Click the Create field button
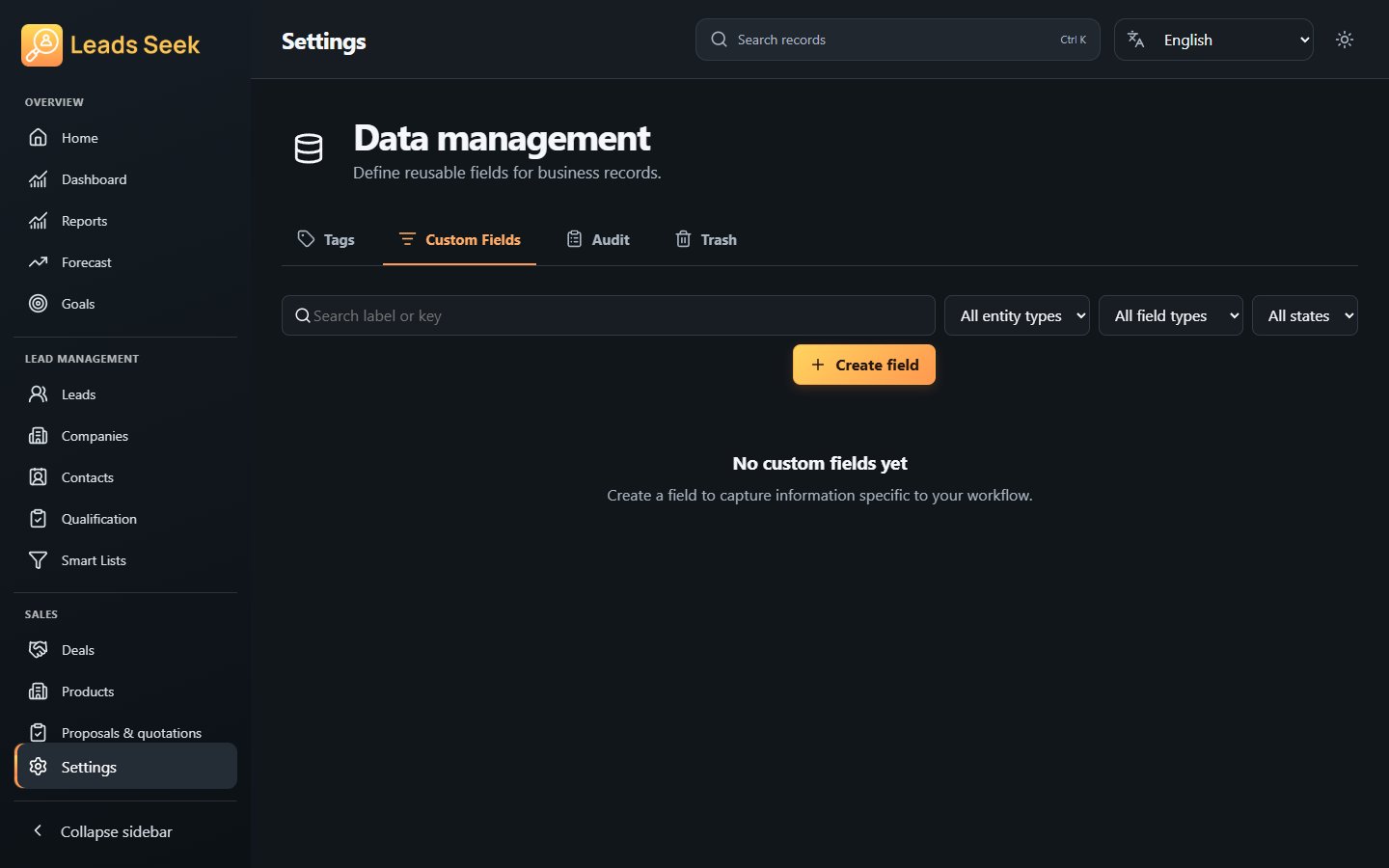The width and height of the screenshot is (1389, 868). coord(864,365)
